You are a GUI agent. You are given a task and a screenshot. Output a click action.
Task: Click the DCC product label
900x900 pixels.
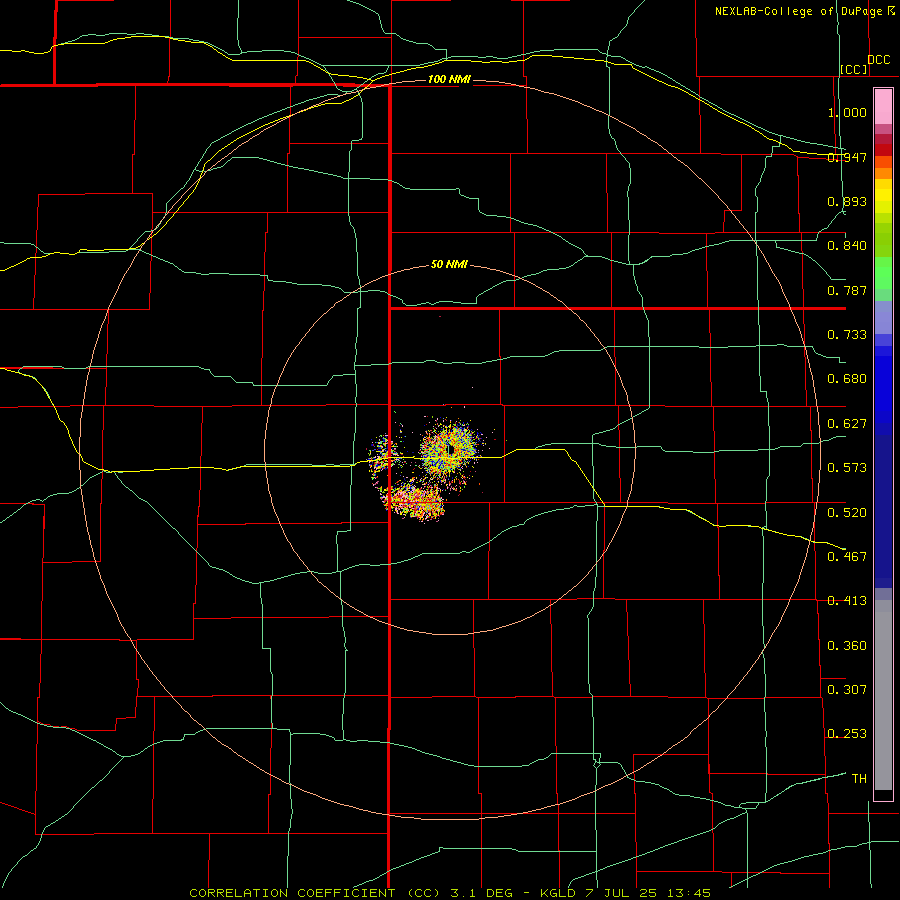[x=878, y=60]
